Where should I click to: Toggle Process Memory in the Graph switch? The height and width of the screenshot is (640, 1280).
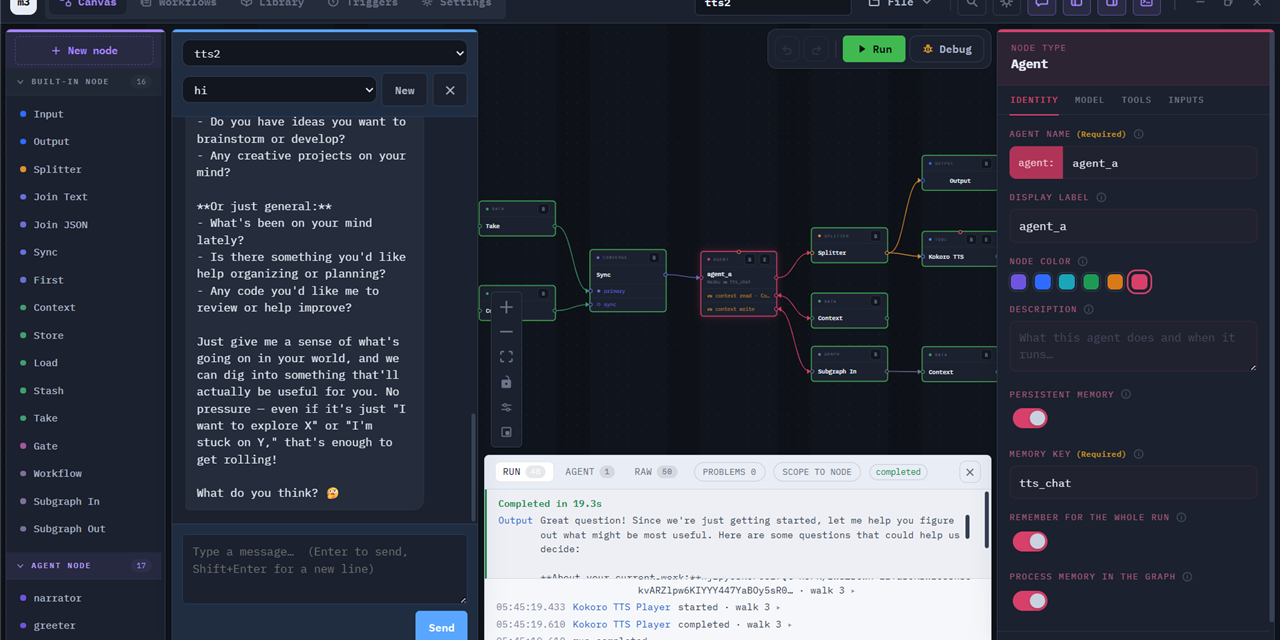[x=1030, y=600]
